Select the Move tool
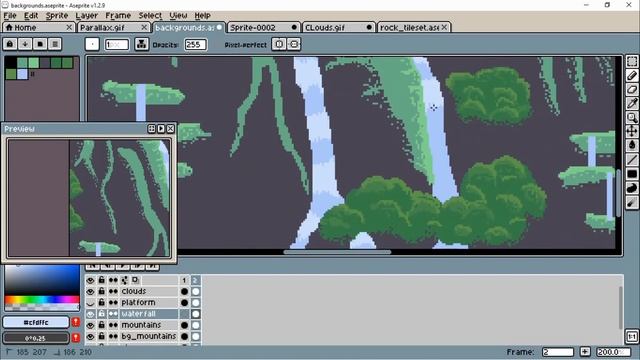The width and height of the screenshot is (640, 360). click(x=632, y=131)
